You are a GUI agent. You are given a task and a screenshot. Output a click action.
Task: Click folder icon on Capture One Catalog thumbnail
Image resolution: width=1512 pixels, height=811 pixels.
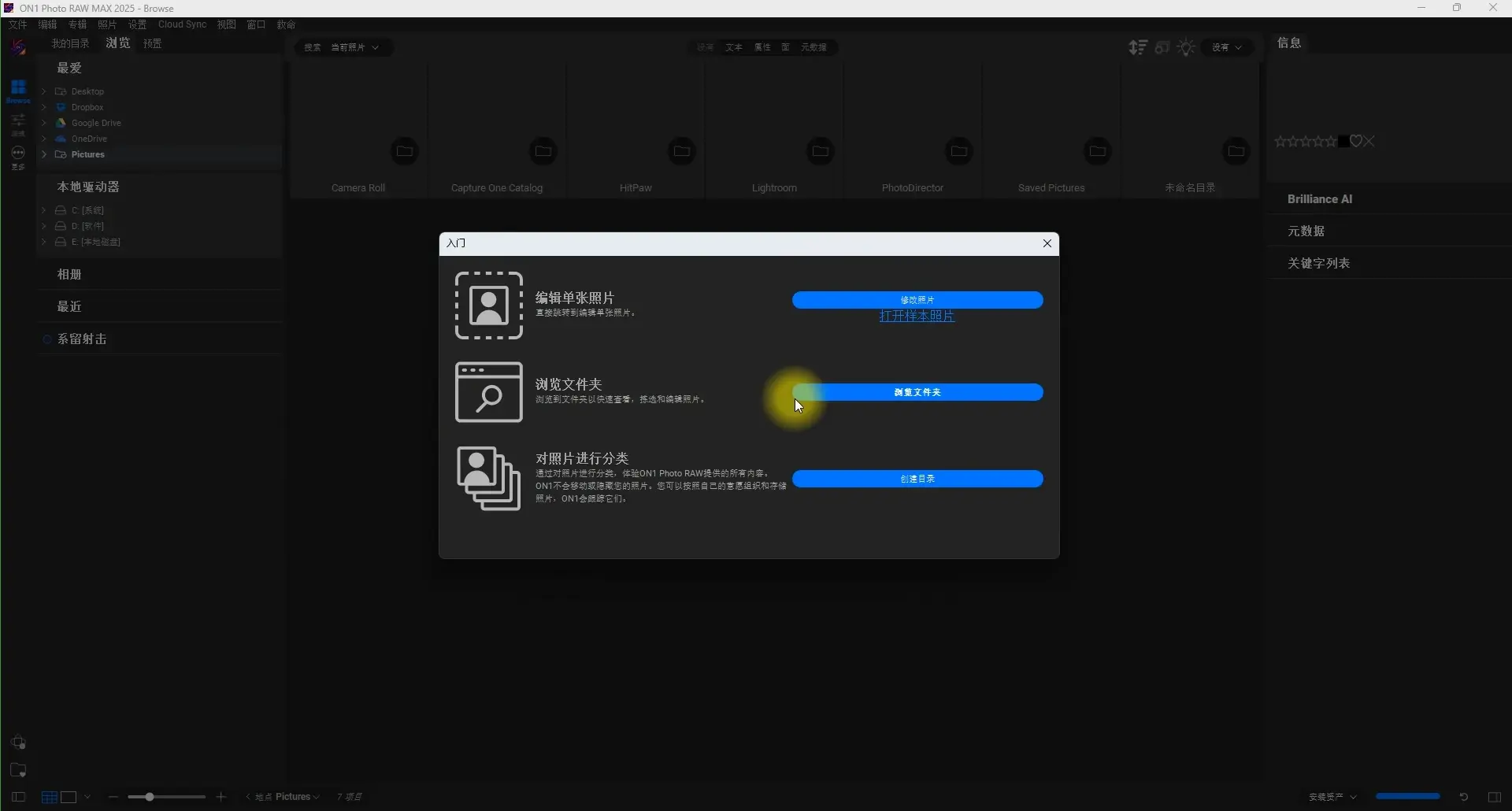(543, 150)
